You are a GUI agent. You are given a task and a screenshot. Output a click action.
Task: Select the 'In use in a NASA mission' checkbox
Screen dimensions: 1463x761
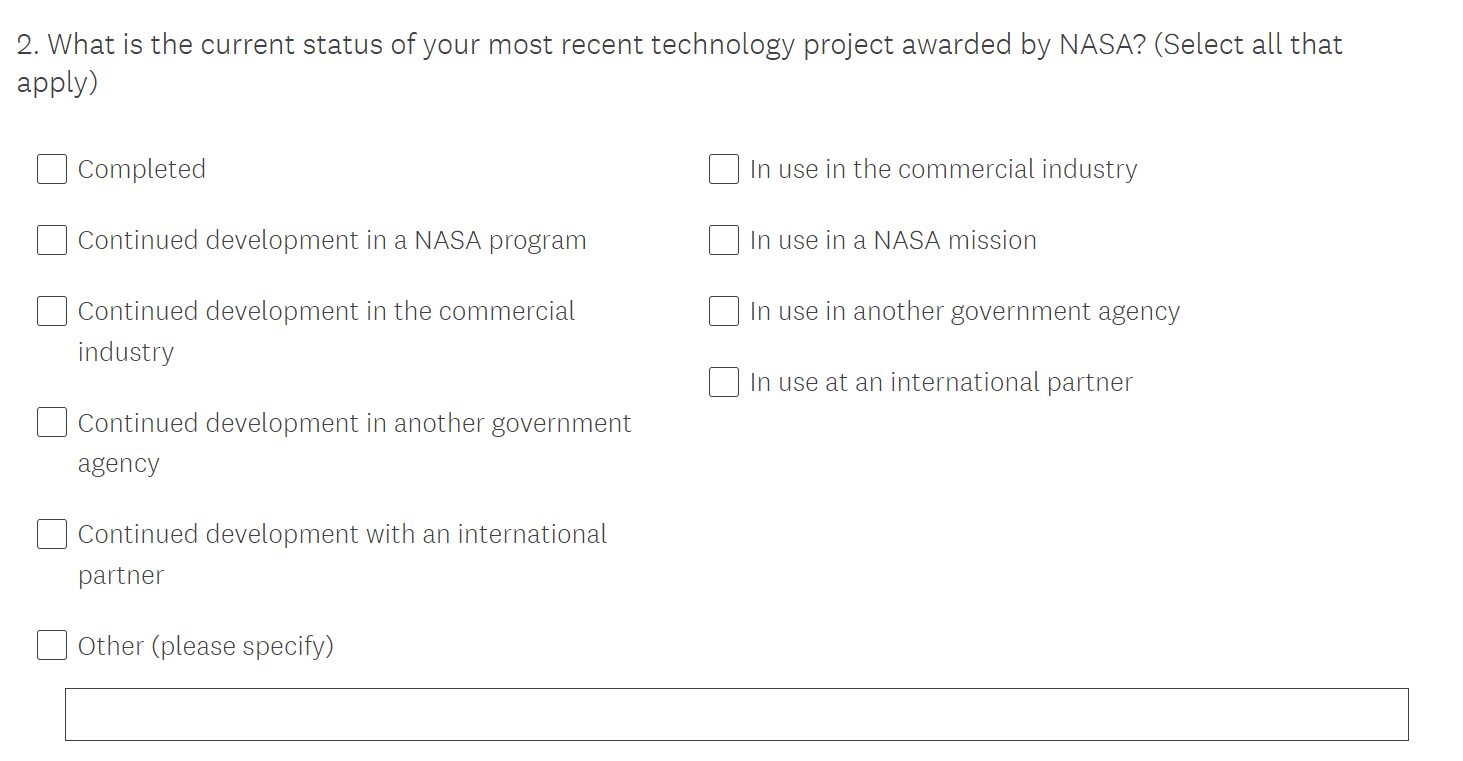724,240
